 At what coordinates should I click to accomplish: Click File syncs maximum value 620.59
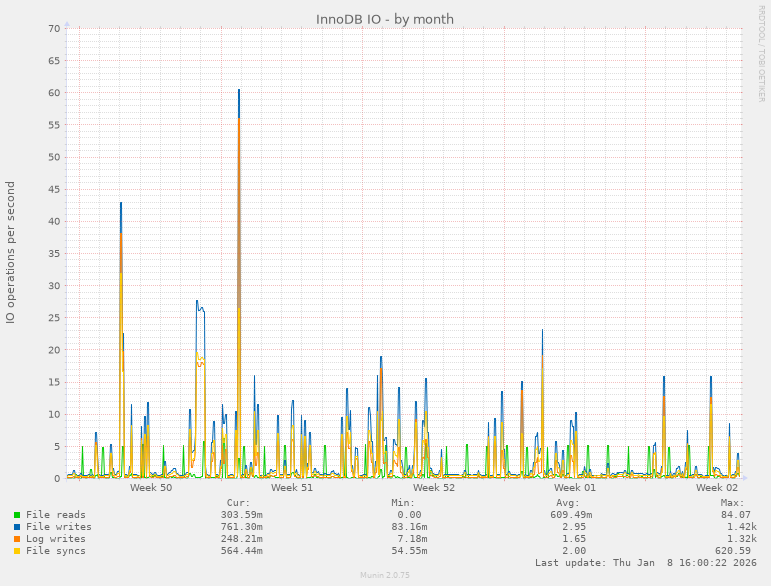point(733,551)
